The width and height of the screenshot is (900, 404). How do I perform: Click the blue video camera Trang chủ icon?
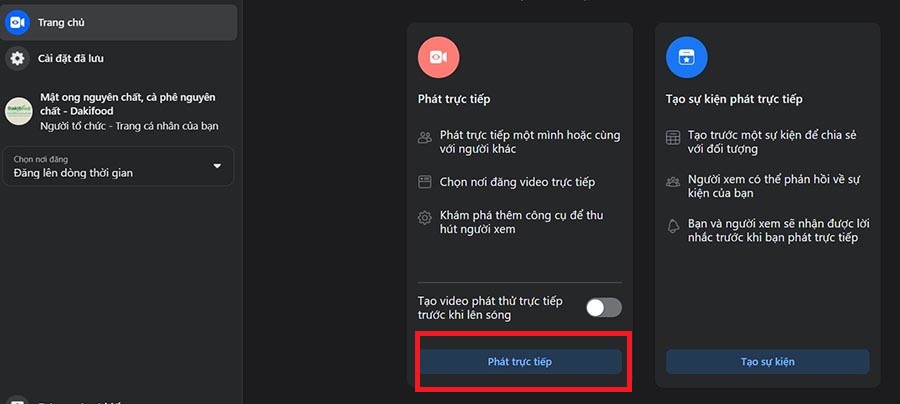[17, 22]
